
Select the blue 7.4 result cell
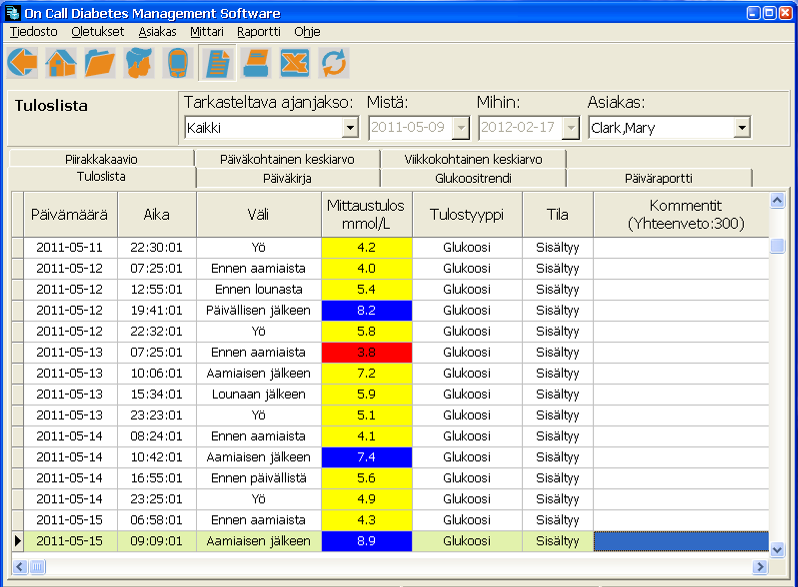pyautogui.click(x=366, y=457)
